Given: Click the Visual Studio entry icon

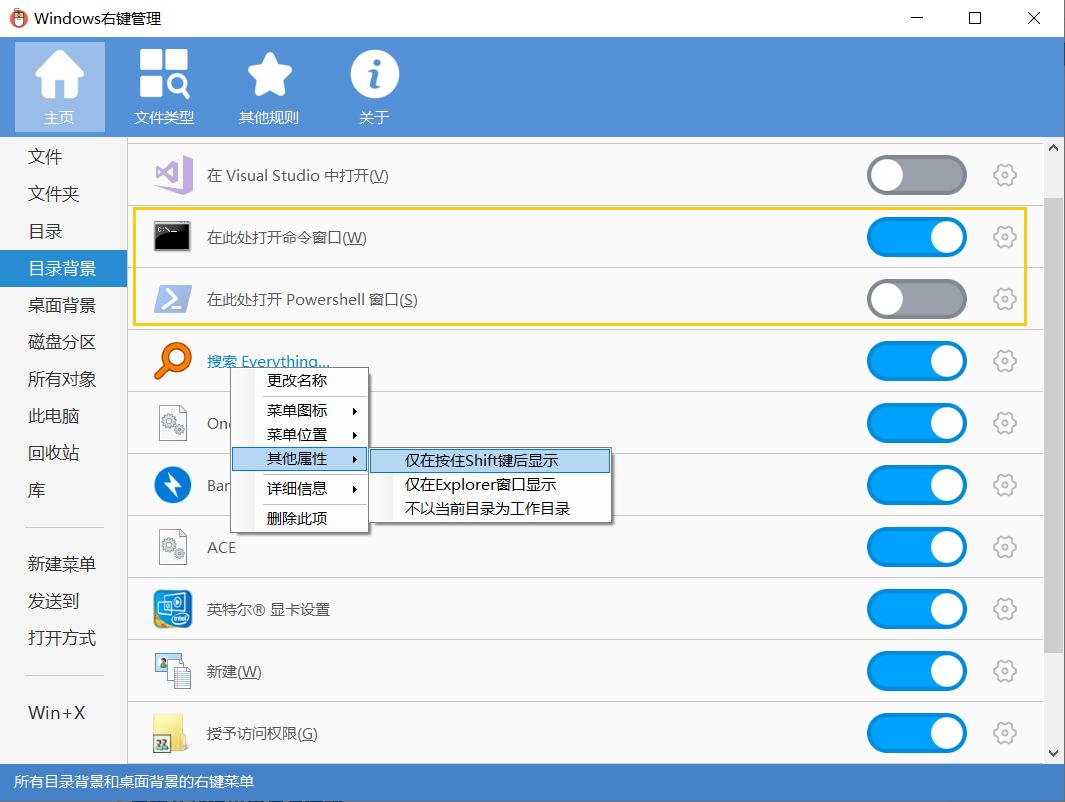Looking at the screenshot, I should [172, 174].
